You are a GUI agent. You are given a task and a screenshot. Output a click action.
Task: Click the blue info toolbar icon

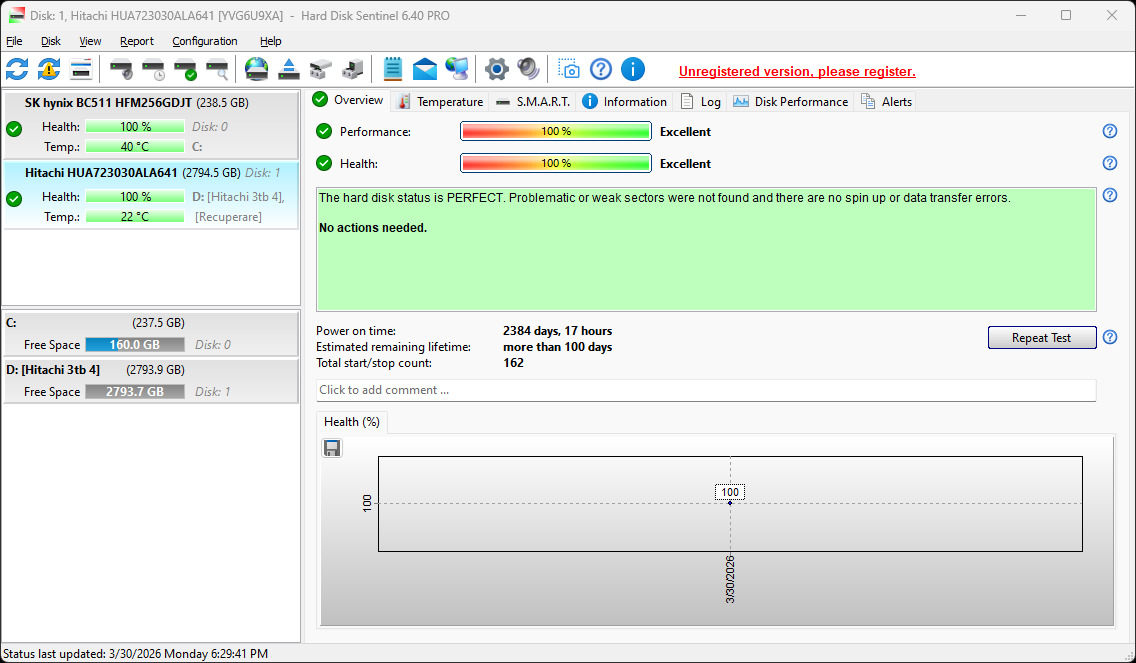(x=632, y=70)
